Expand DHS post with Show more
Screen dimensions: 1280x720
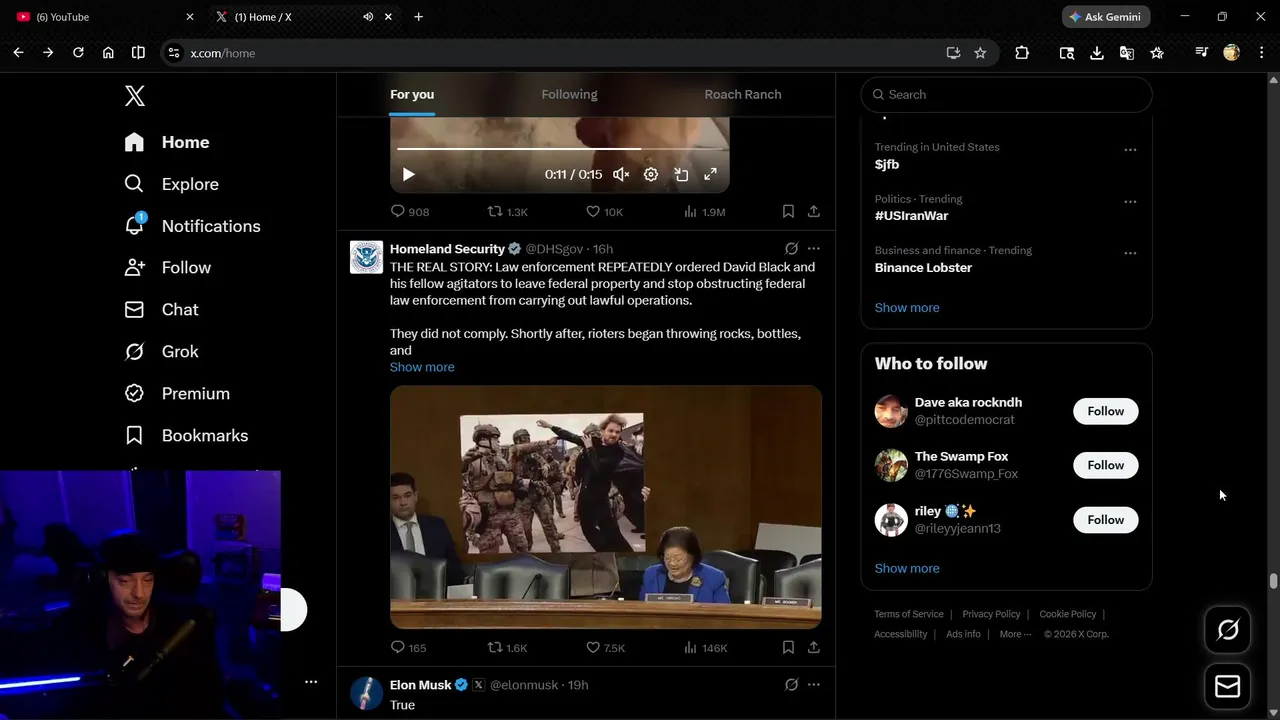(422, 367)
